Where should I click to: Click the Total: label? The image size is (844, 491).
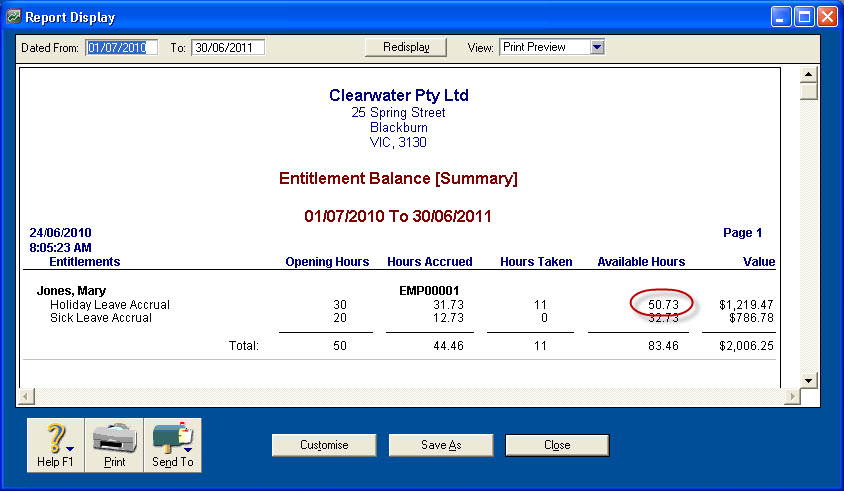coord(243,346)
